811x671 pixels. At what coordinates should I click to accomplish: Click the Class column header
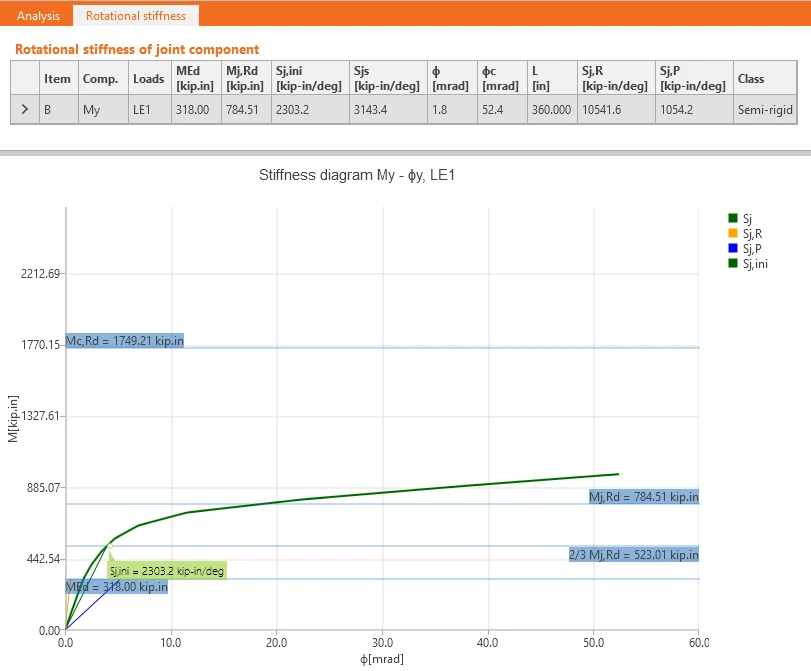pos(765,78)
